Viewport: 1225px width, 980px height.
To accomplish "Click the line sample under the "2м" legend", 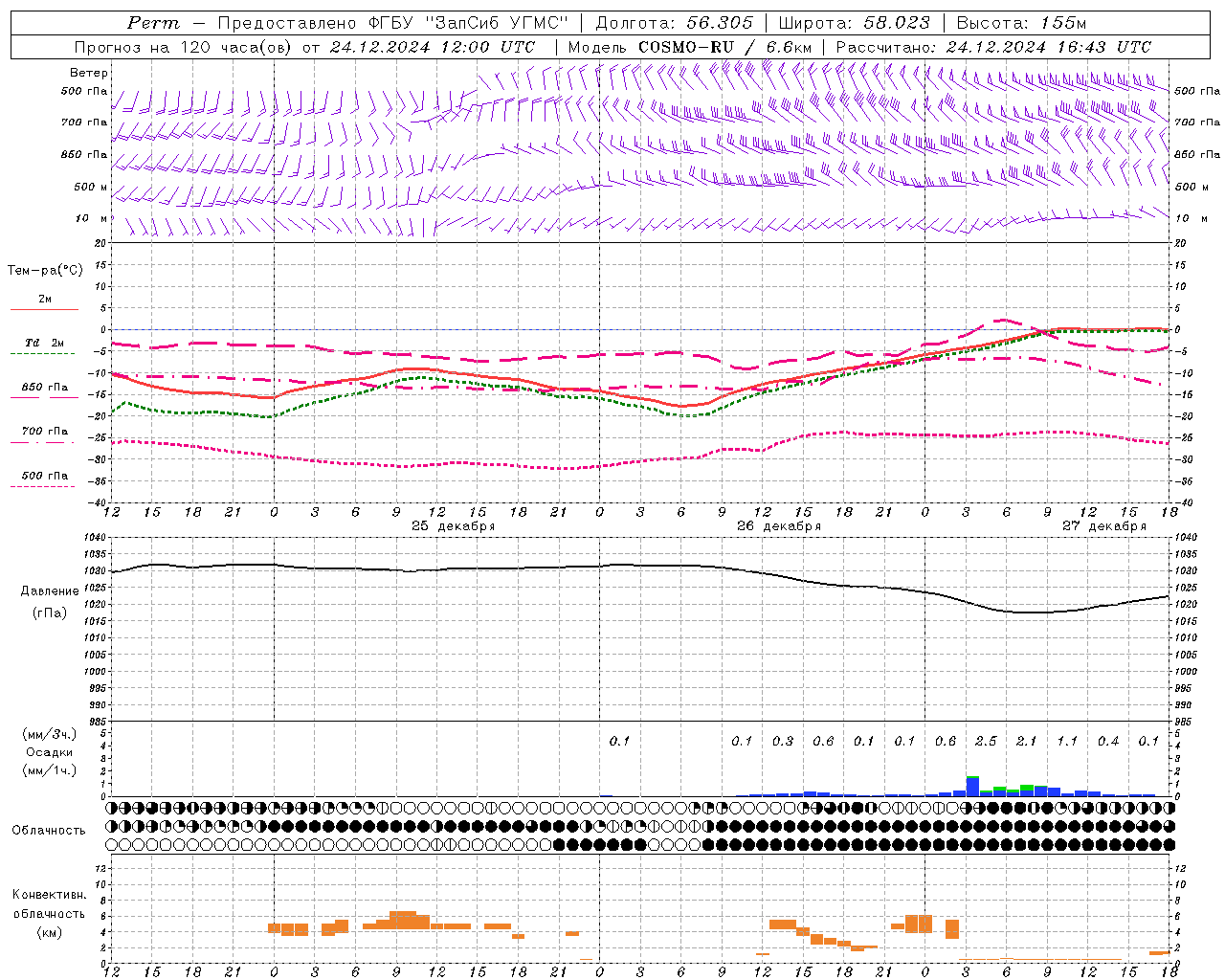I will click(44, 309).
